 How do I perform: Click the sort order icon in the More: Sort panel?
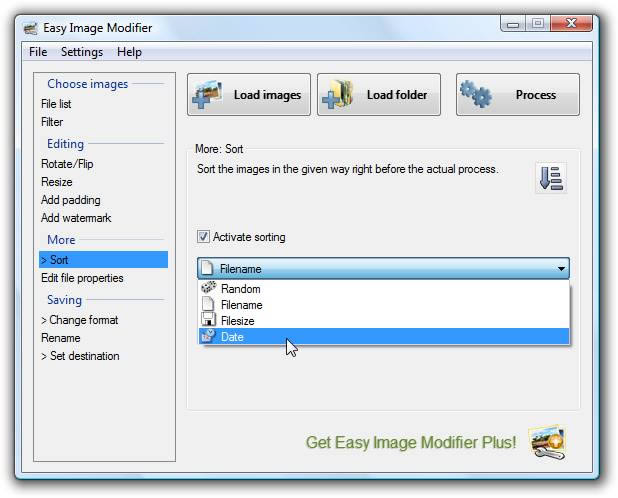[x=551, y=178]
